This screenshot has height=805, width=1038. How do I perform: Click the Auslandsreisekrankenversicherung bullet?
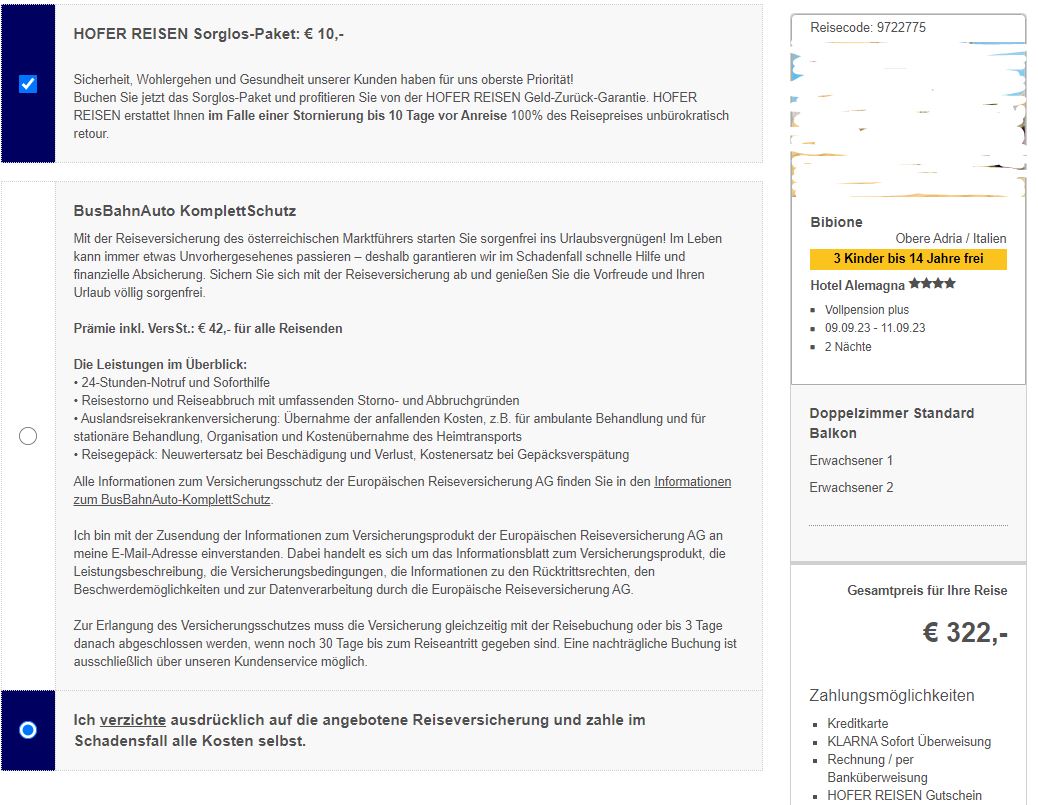389,428
